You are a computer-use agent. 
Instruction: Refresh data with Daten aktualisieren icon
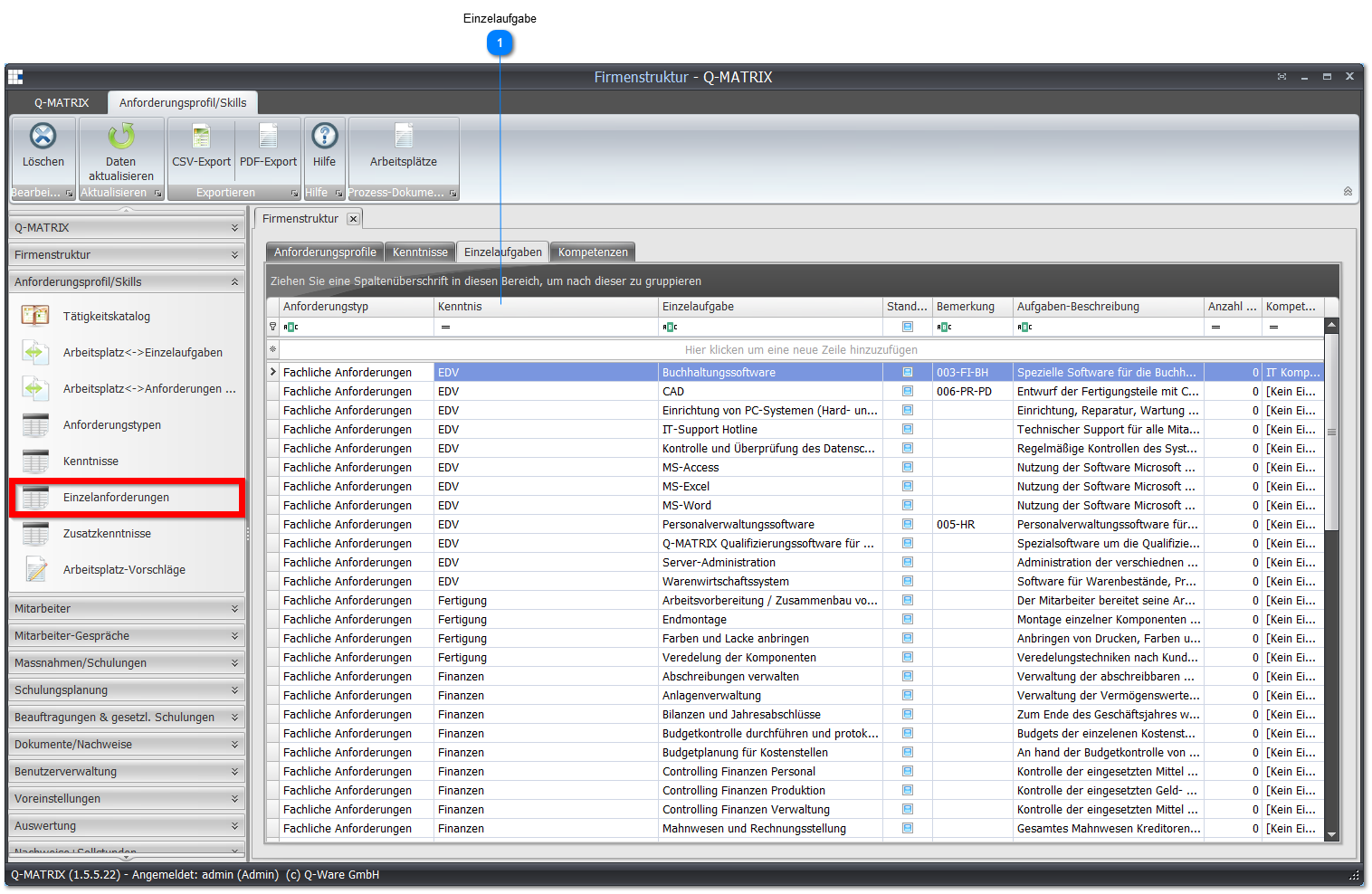tap(121, 137)
